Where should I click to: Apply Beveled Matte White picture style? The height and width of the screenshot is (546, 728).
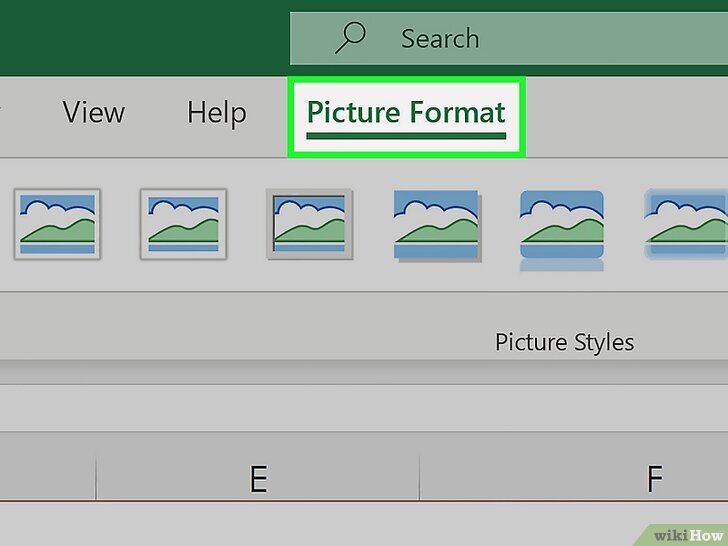[x=183, y=224]
